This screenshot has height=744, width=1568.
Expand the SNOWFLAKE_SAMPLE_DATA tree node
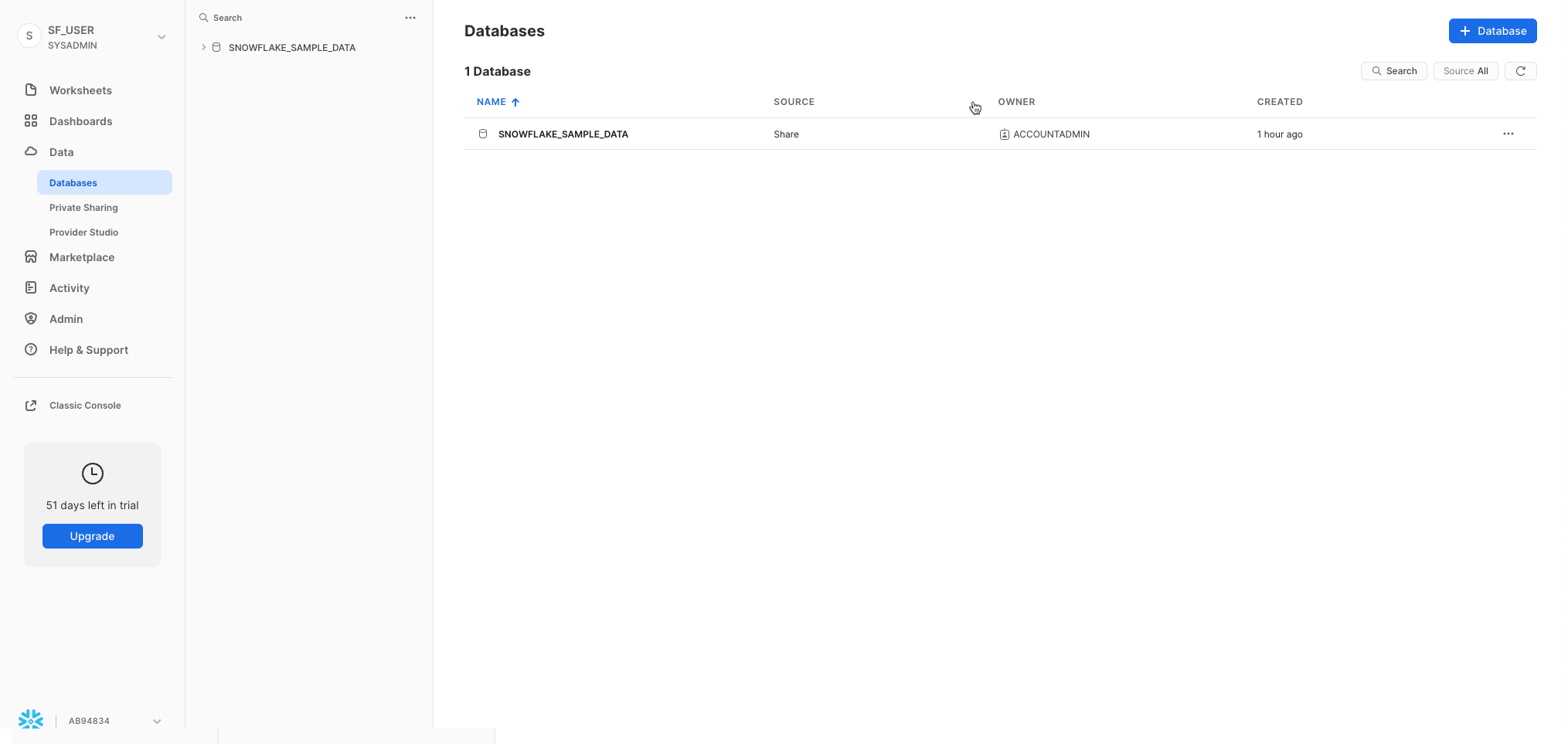point(202,47)
